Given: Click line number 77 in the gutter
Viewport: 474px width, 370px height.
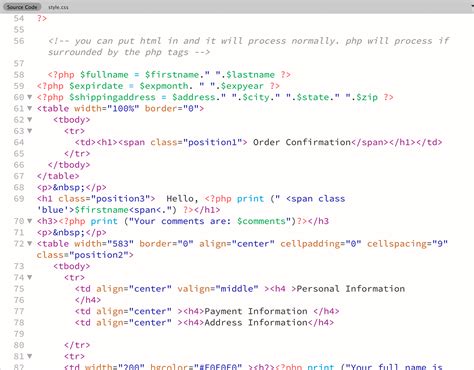Looking at the screenshot, I should [19, 311].
